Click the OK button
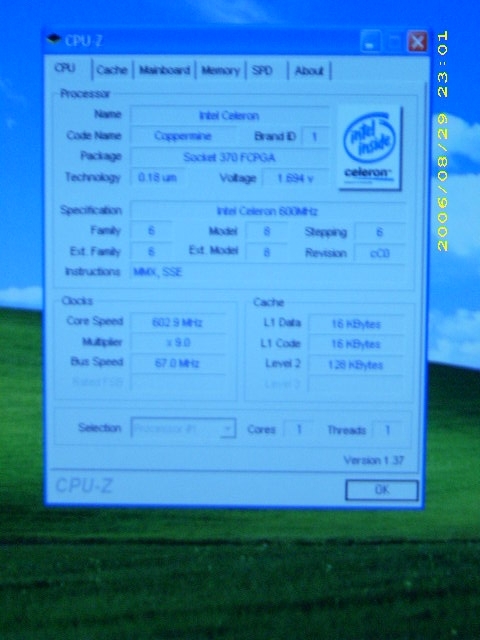480x640 pixels. (382, 490)
